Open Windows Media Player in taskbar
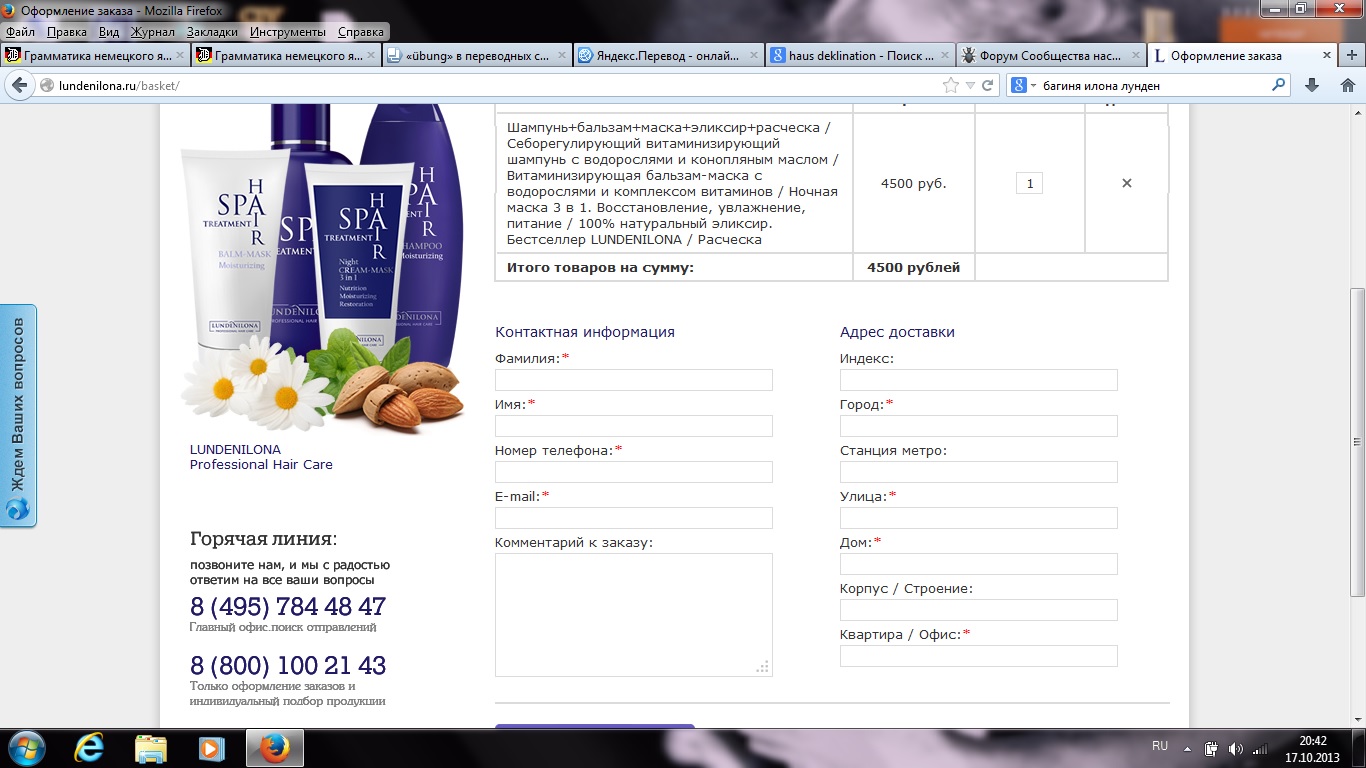The height and width of the screenshot is (768, 1366). 211,748
